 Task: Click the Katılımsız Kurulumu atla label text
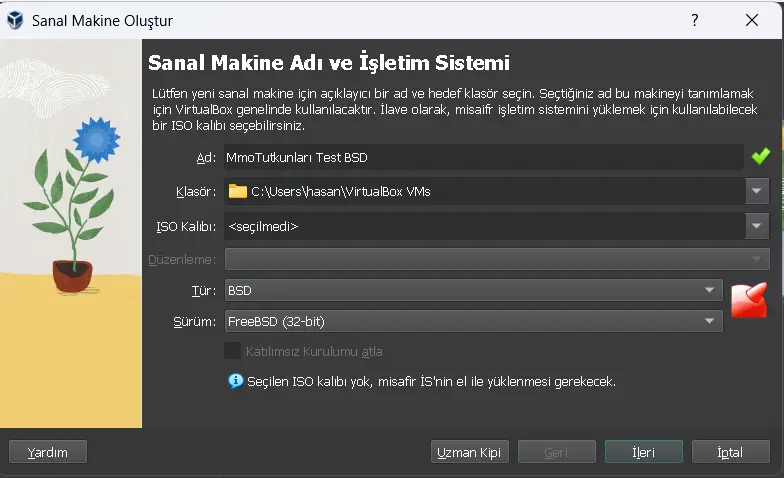(314, 352)
